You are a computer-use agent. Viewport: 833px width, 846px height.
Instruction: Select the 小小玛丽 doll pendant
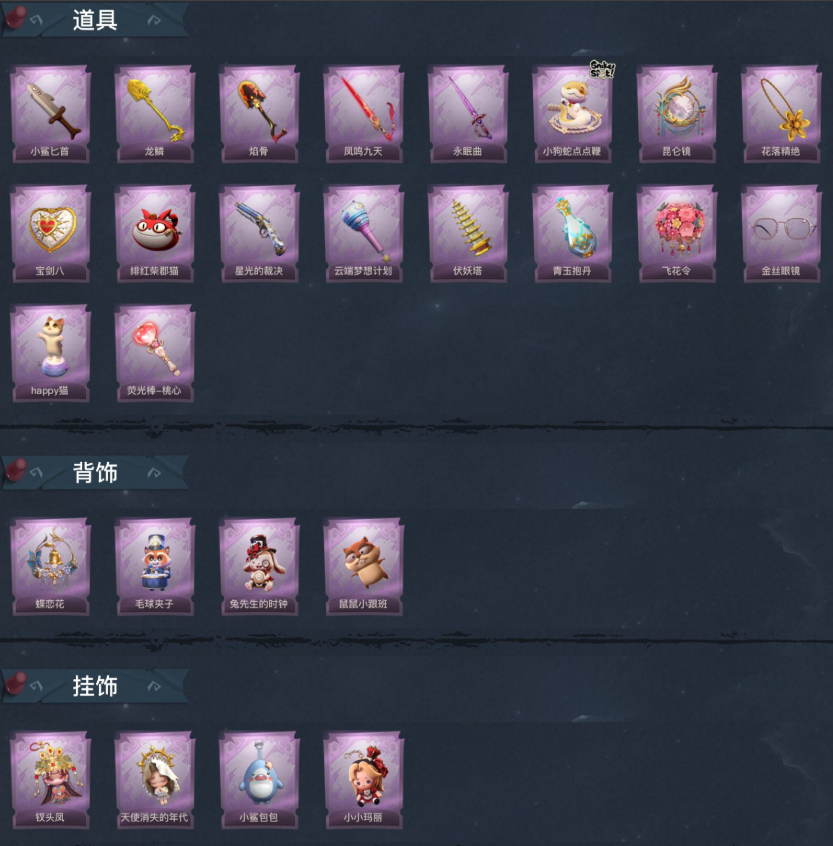[x=363, y=780]
